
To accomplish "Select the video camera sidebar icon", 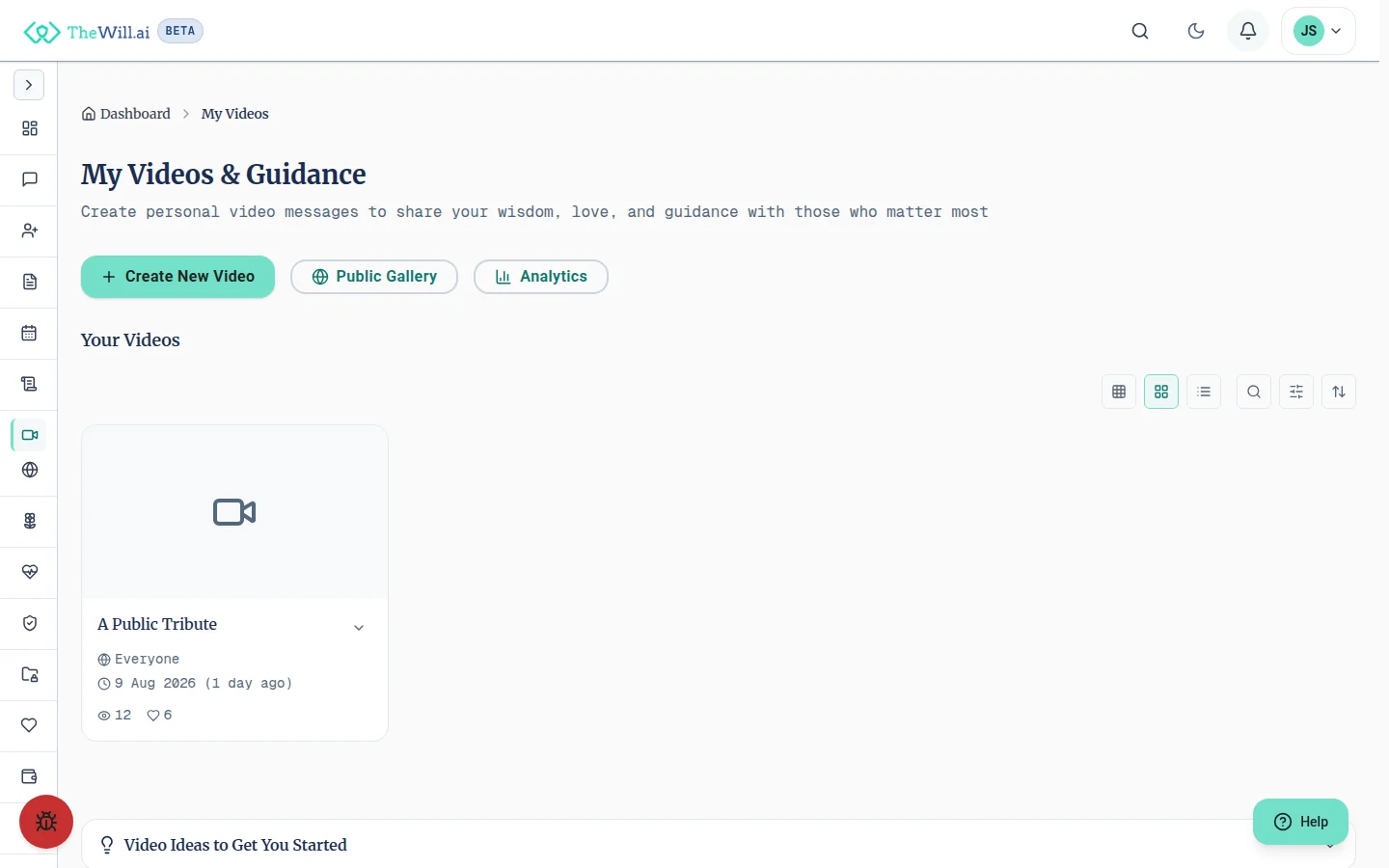I will 30,435.
